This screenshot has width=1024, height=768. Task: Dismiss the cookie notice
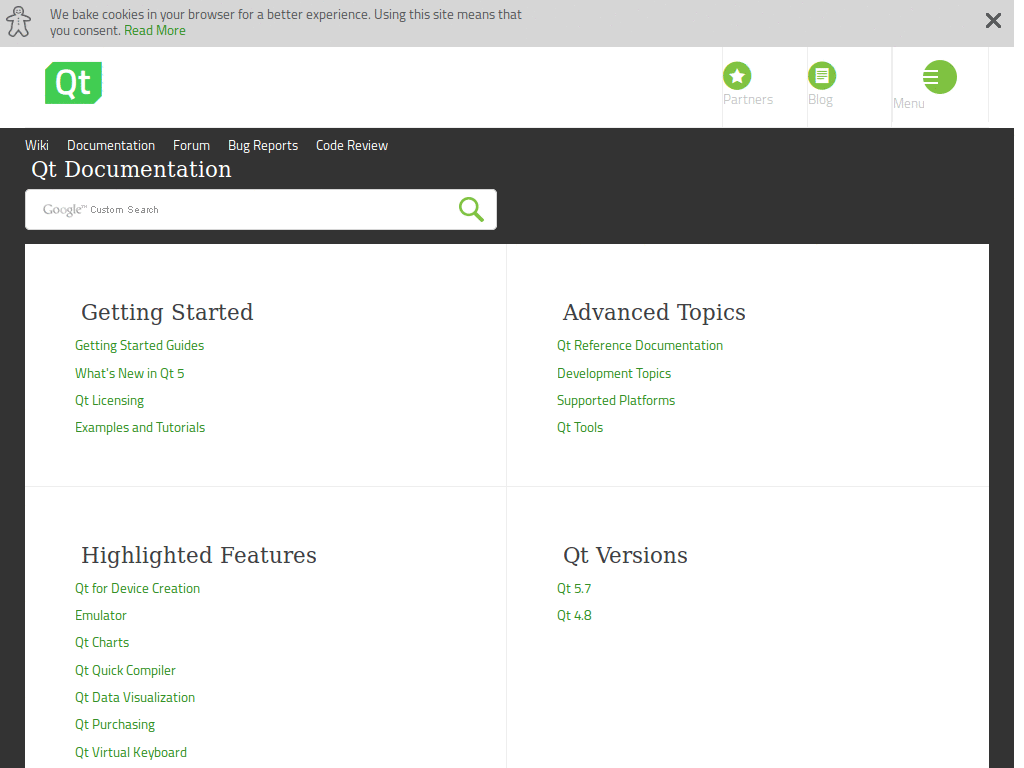[x=993, y=20]
